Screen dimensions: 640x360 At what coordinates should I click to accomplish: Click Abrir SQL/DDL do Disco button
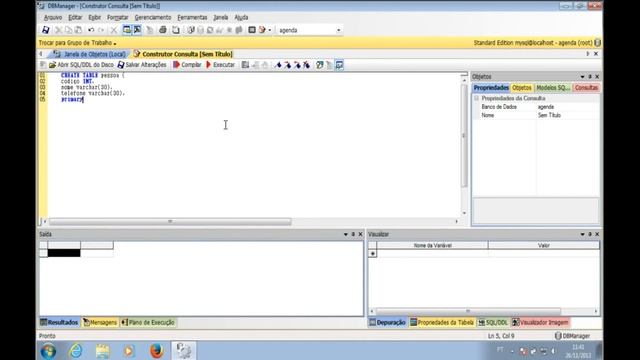[81, 65]
